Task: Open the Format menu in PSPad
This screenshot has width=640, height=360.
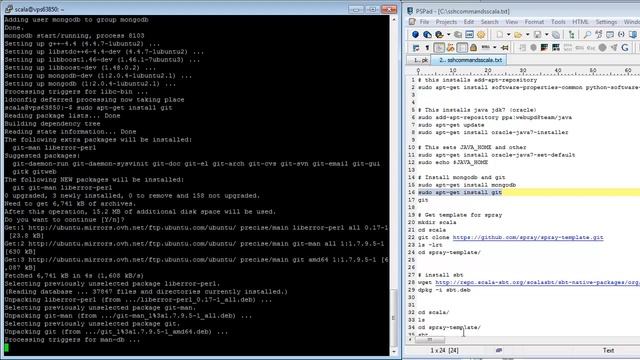Action: click(534, 22)
